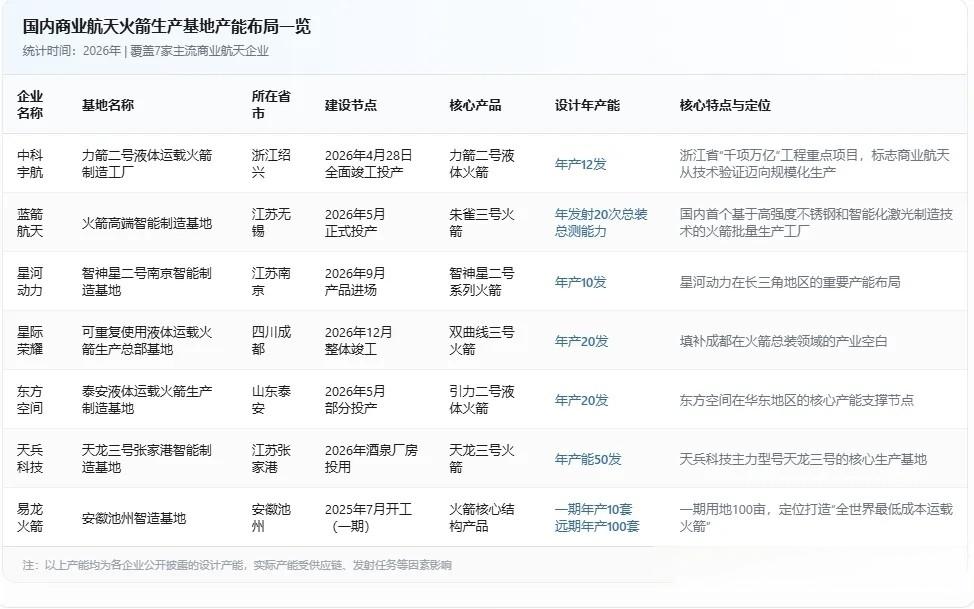974x609 pixels.
Task: Select the 浙江绍兴 location cell
Action: 271,163
